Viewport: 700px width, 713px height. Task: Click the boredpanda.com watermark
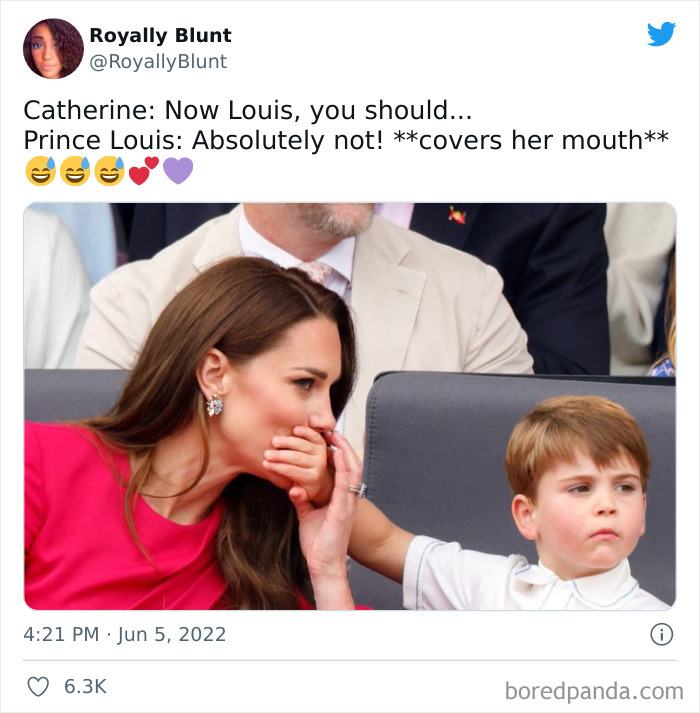click(594, 691)
